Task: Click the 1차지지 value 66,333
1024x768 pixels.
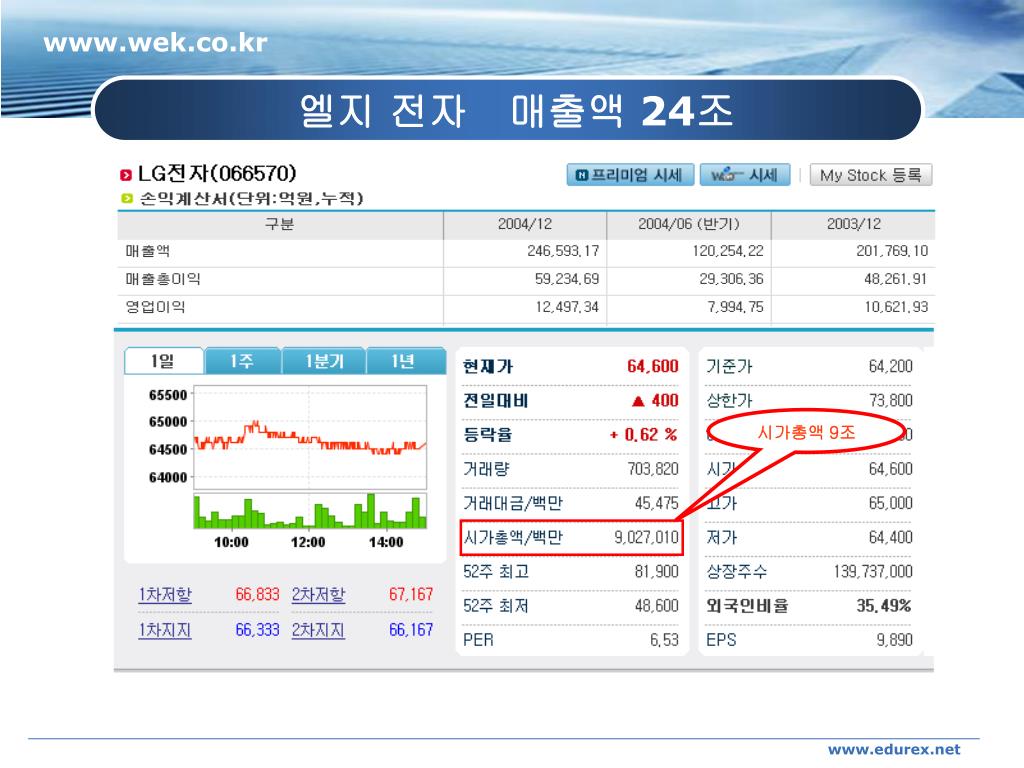Action: [257, 630]
